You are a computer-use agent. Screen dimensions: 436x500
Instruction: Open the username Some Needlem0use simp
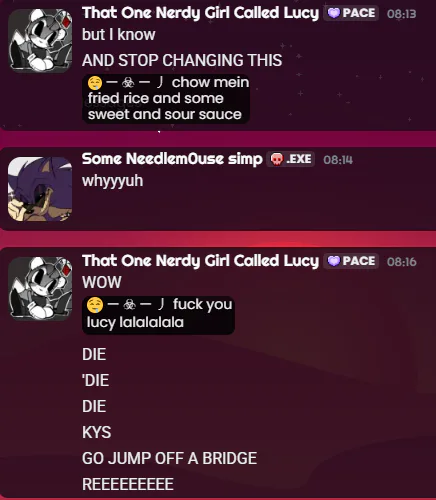(172, 159)
